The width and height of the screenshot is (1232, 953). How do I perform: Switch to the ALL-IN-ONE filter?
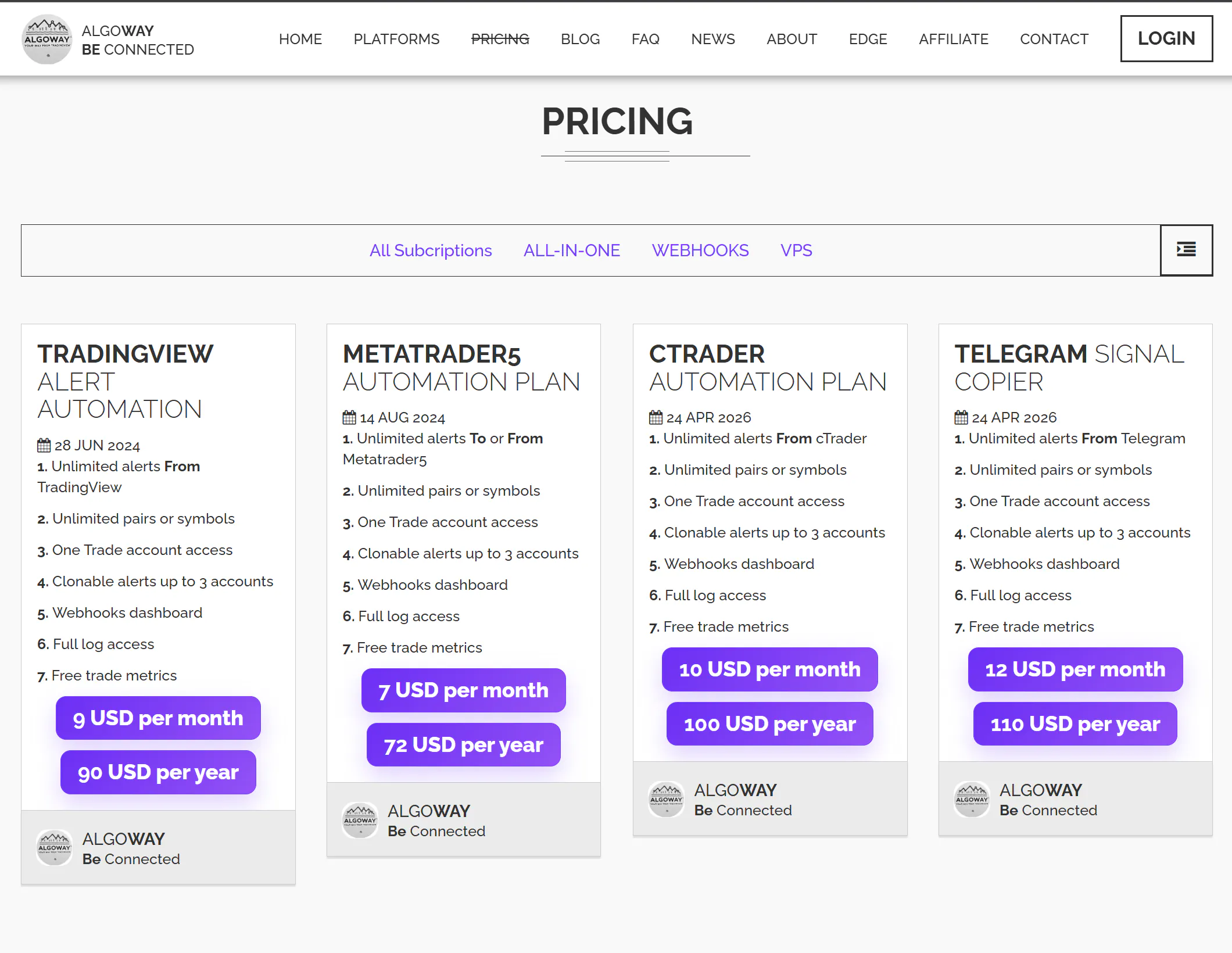coord(572,250)
